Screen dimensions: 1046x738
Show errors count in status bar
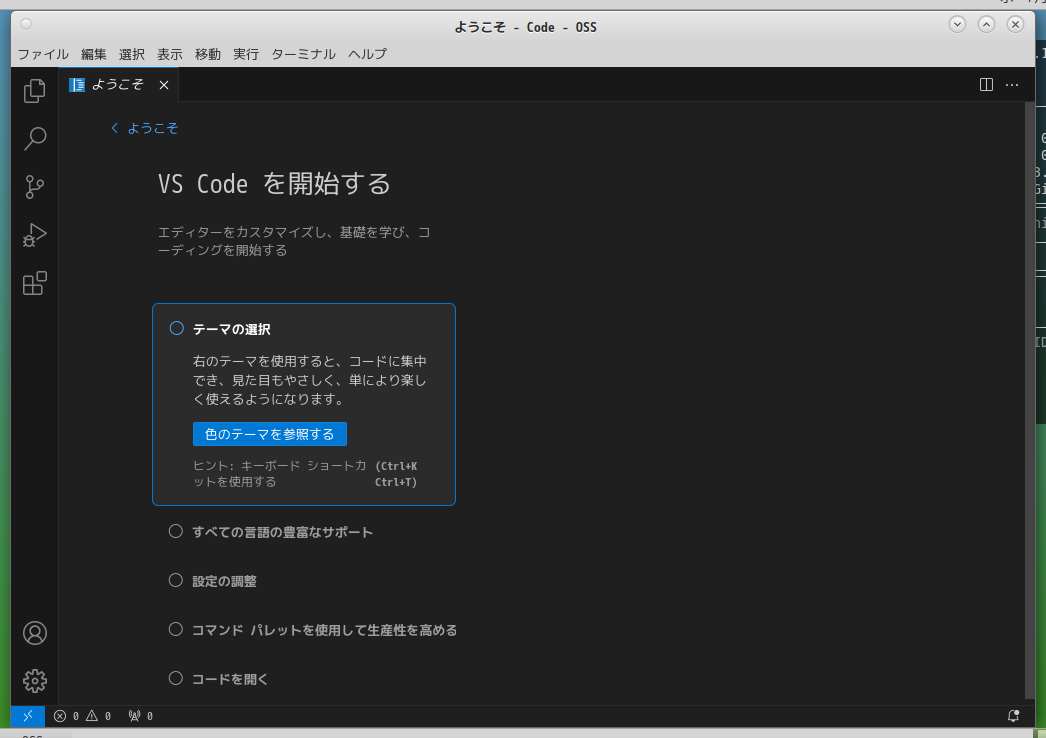coord(67,716)
